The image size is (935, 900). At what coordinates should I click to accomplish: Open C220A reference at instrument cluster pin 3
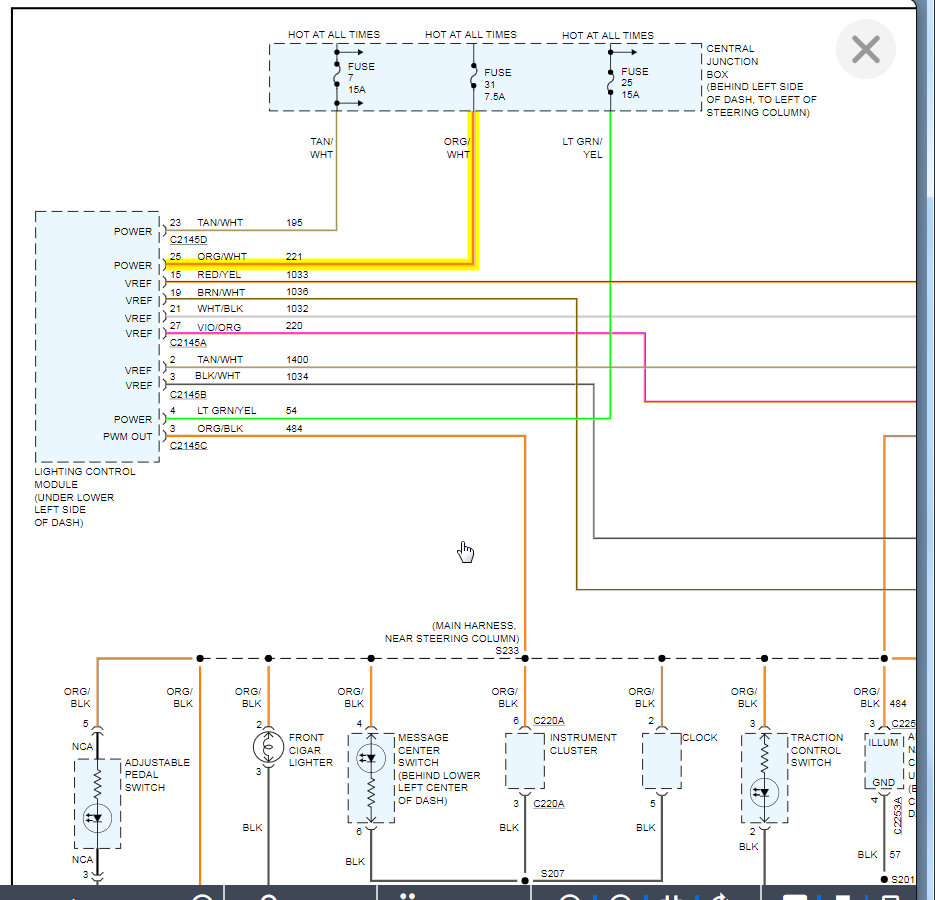549,803
